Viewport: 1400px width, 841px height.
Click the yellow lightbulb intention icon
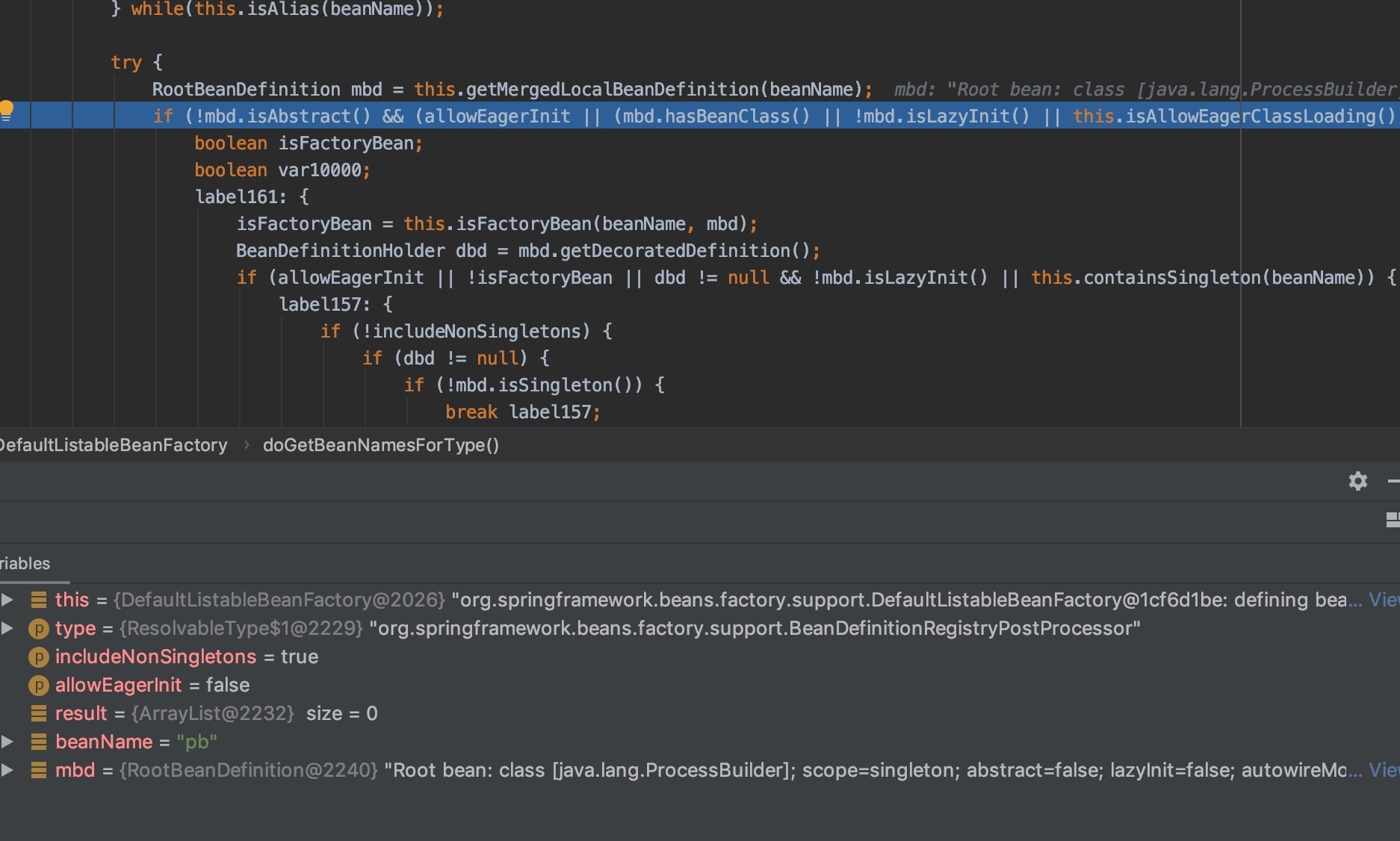pyautogui.click(x=7, y=111)
